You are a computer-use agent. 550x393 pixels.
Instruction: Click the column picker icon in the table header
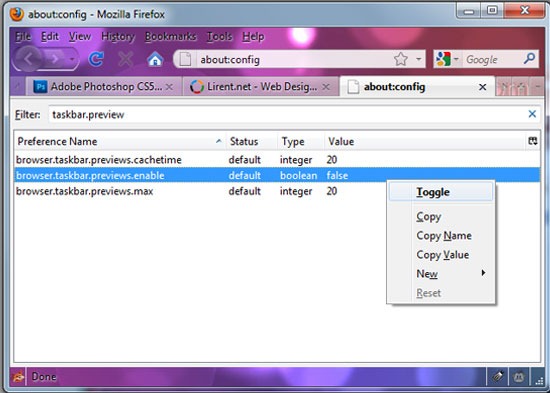coord(532,141)
